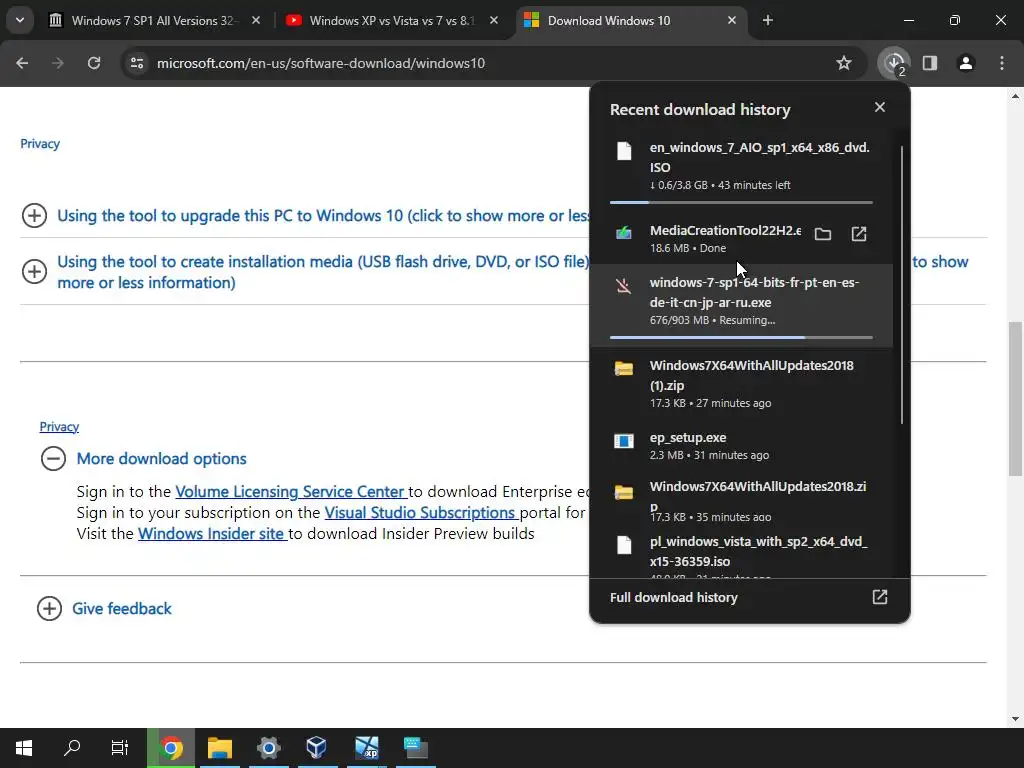
Task: Go back using the back arrow
Action: [22, 63]
